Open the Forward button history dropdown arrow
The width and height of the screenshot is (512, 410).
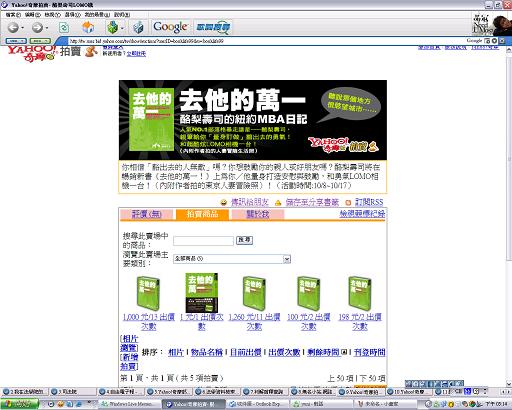point(47,28)
